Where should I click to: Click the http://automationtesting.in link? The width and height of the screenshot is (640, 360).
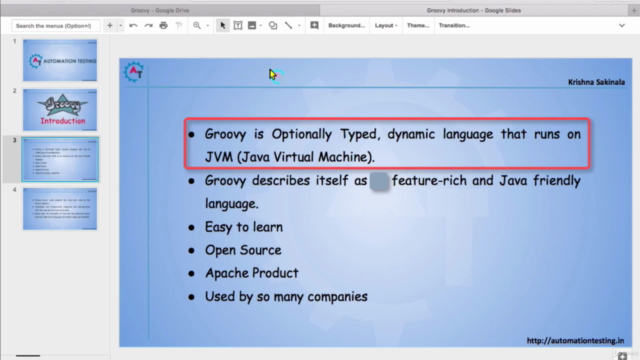click(x=575, y=340)
